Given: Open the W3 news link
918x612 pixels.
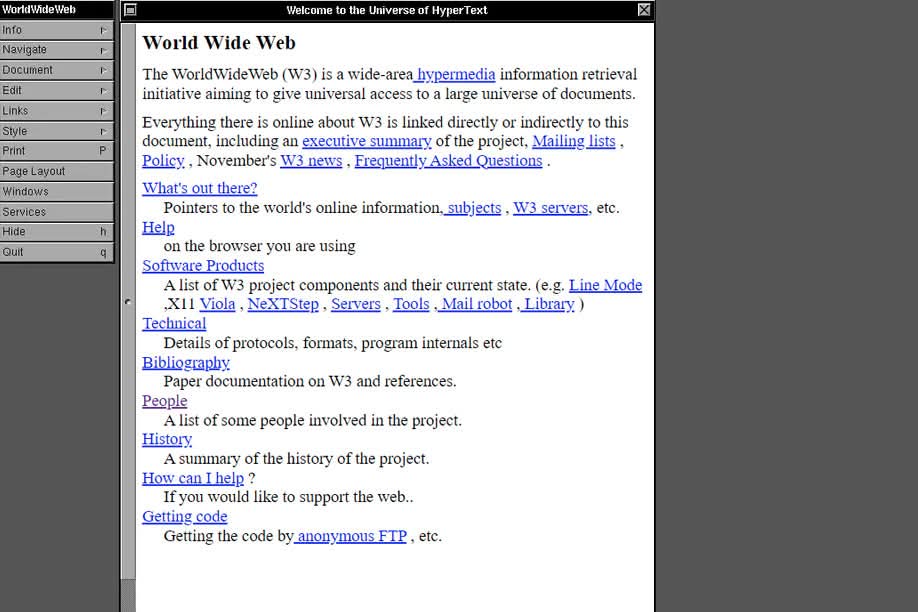Looking at the screenshot, I should click(311, 160).
